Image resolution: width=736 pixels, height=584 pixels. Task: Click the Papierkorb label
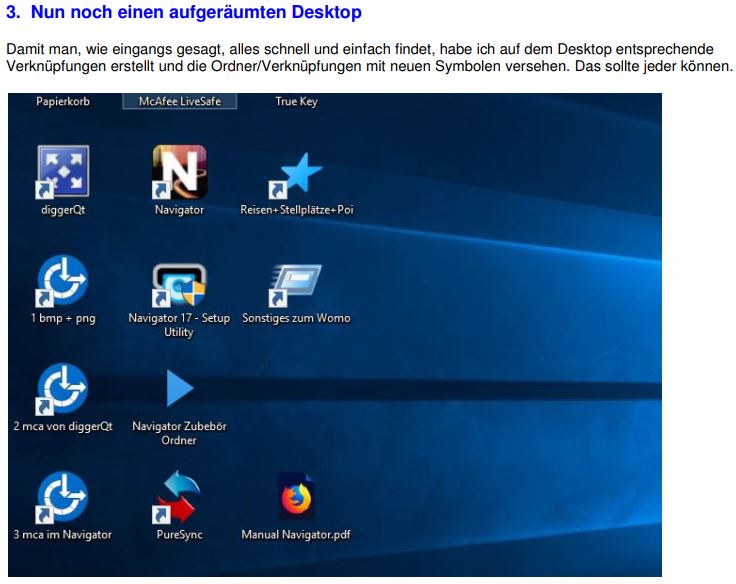pos(63,101)
